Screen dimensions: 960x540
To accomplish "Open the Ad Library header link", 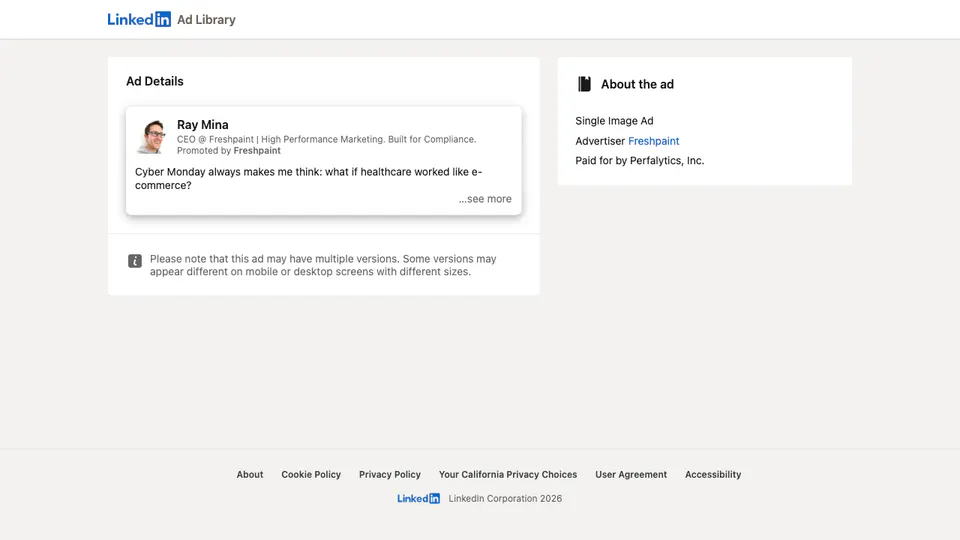I will pyautogui.click(x=206, y=20).
